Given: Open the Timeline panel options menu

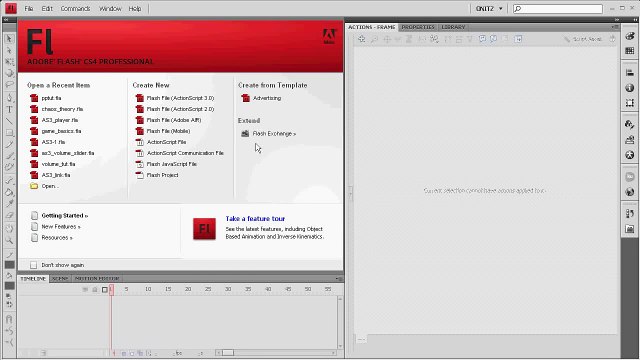Looking at the screenshot, I should coord(339,279).
